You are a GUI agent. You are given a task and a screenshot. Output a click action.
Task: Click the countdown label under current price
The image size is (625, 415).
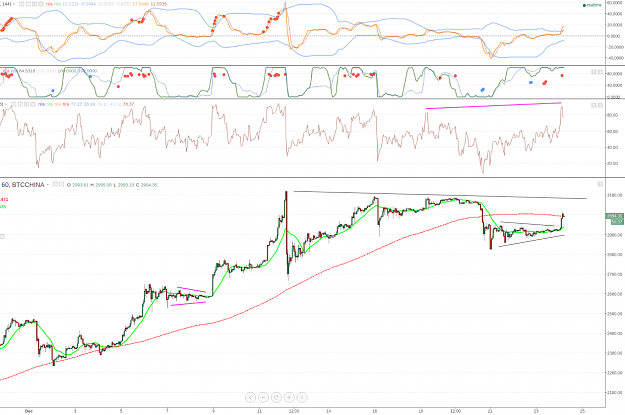click(617, 221)
